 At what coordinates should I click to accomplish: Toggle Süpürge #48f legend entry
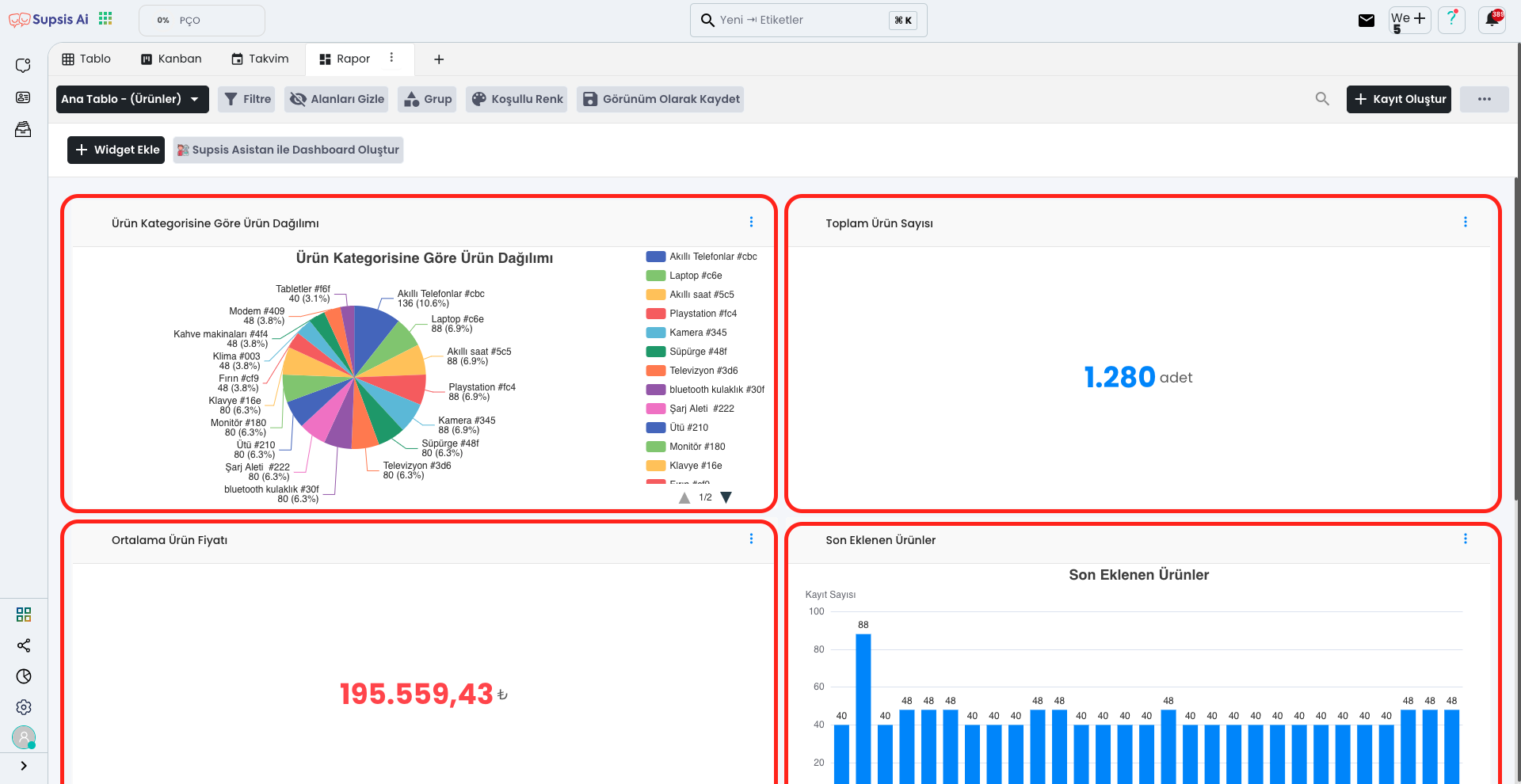click(x=687, y=352)
